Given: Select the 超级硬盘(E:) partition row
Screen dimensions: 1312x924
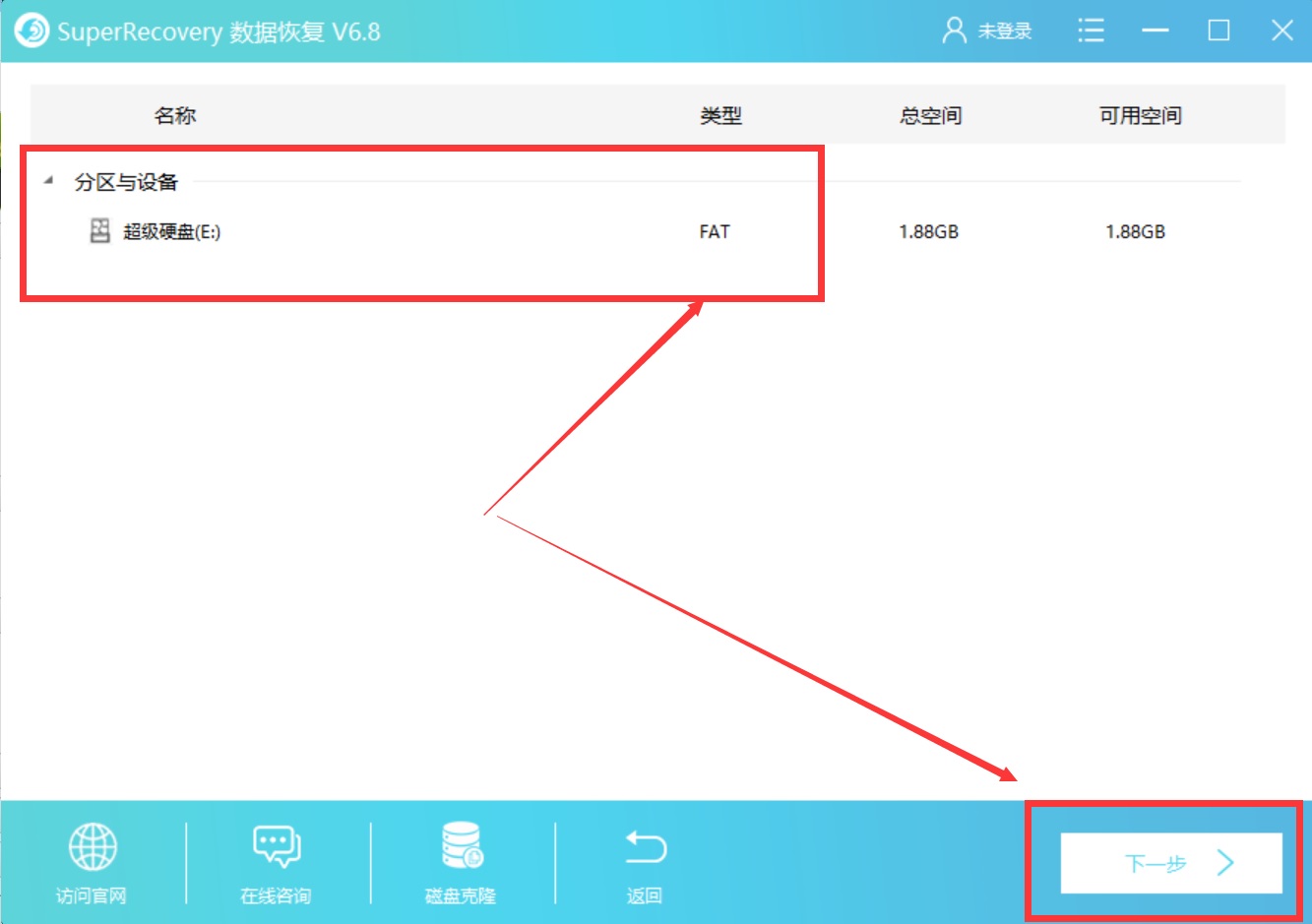Looking at the screenshot, I should pos(394,231).
